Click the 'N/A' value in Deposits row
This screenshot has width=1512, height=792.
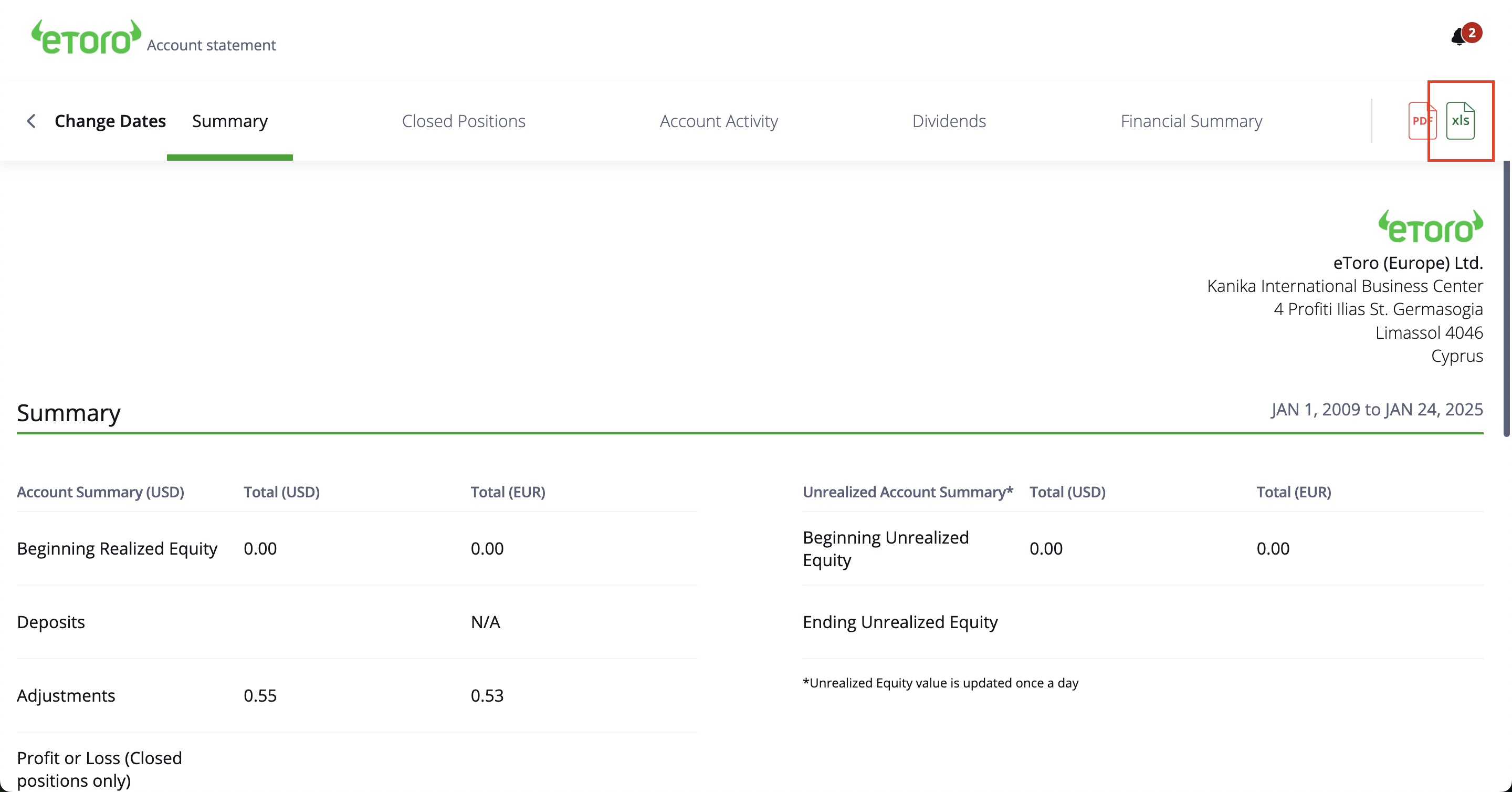(x=486, y=622)
